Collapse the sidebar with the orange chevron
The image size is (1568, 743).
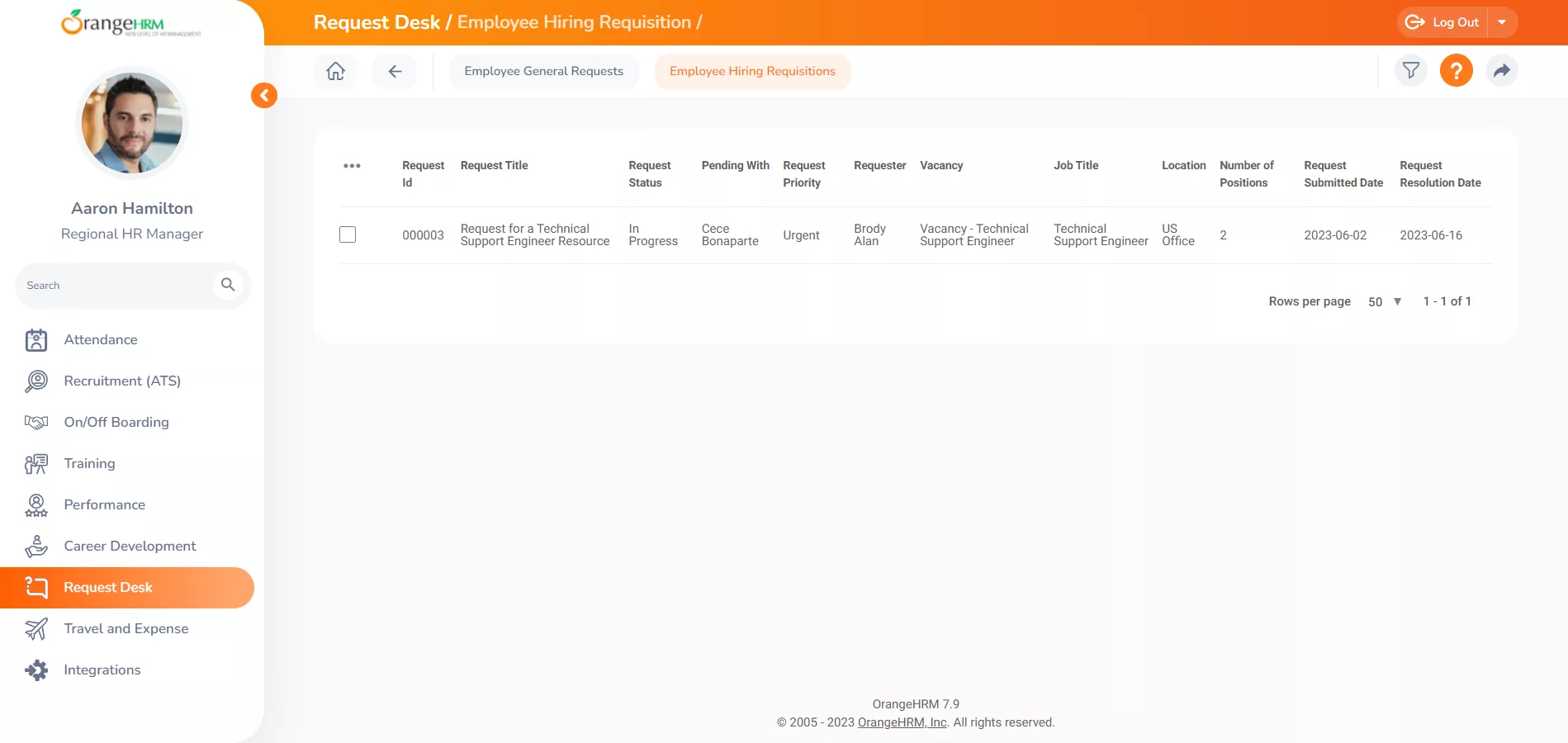tap(263, 95)
